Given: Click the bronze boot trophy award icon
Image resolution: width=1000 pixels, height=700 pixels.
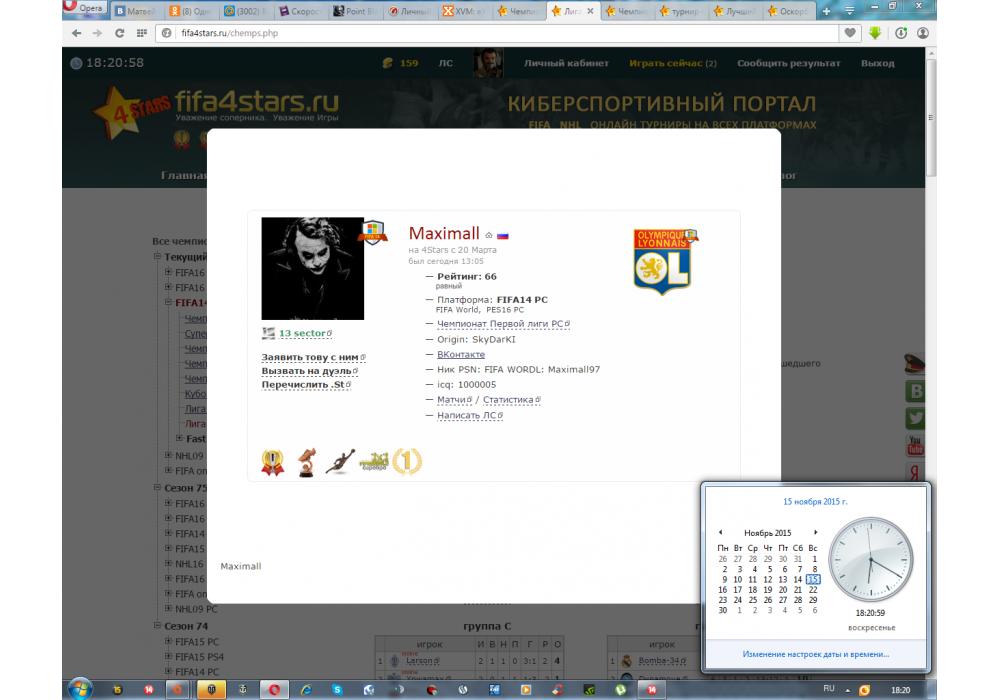Looking at the screenshot, I should coord(307,462).
